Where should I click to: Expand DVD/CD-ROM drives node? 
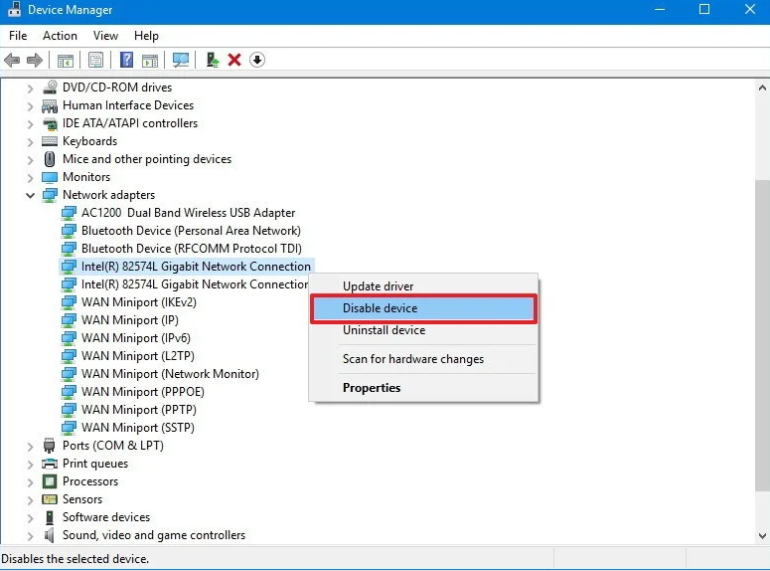pos(30,88)
